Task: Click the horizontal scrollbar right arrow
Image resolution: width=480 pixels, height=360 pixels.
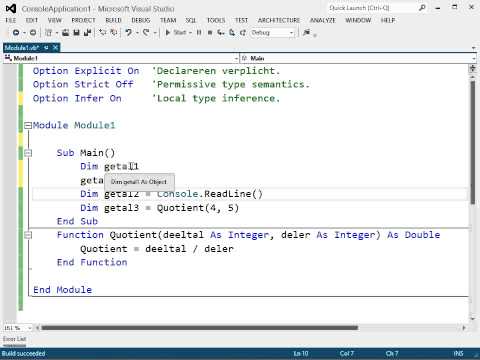Action: click(463, 328)
